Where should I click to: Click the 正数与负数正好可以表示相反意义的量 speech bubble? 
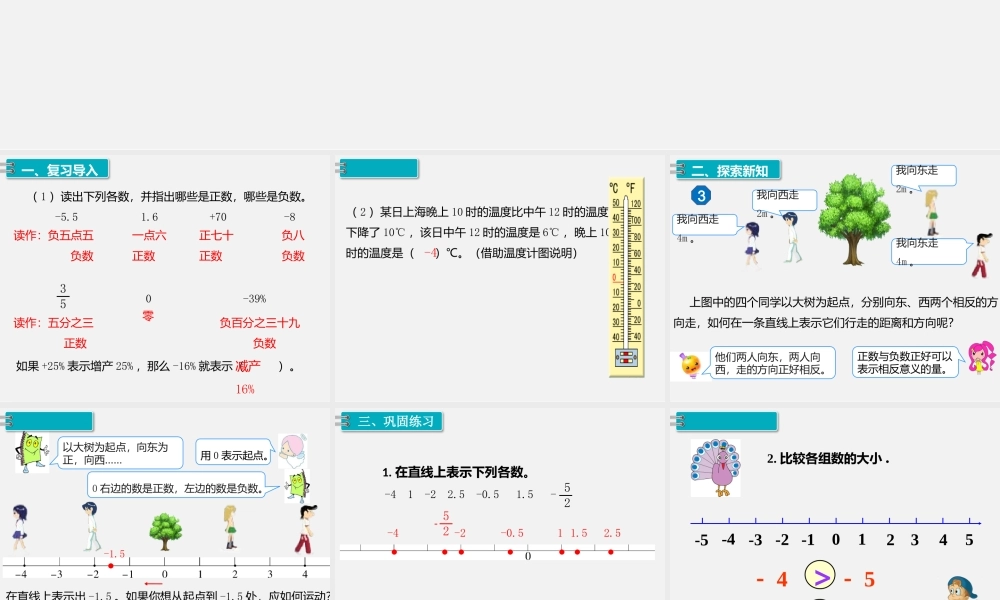[x=905, y=362]
